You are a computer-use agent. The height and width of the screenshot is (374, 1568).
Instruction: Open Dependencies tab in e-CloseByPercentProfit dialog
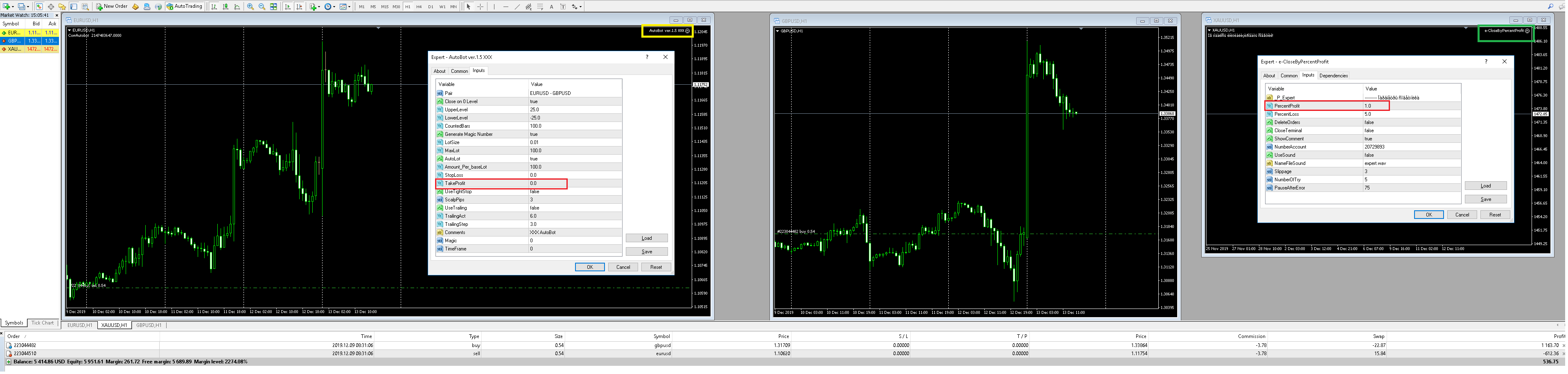1333,75
